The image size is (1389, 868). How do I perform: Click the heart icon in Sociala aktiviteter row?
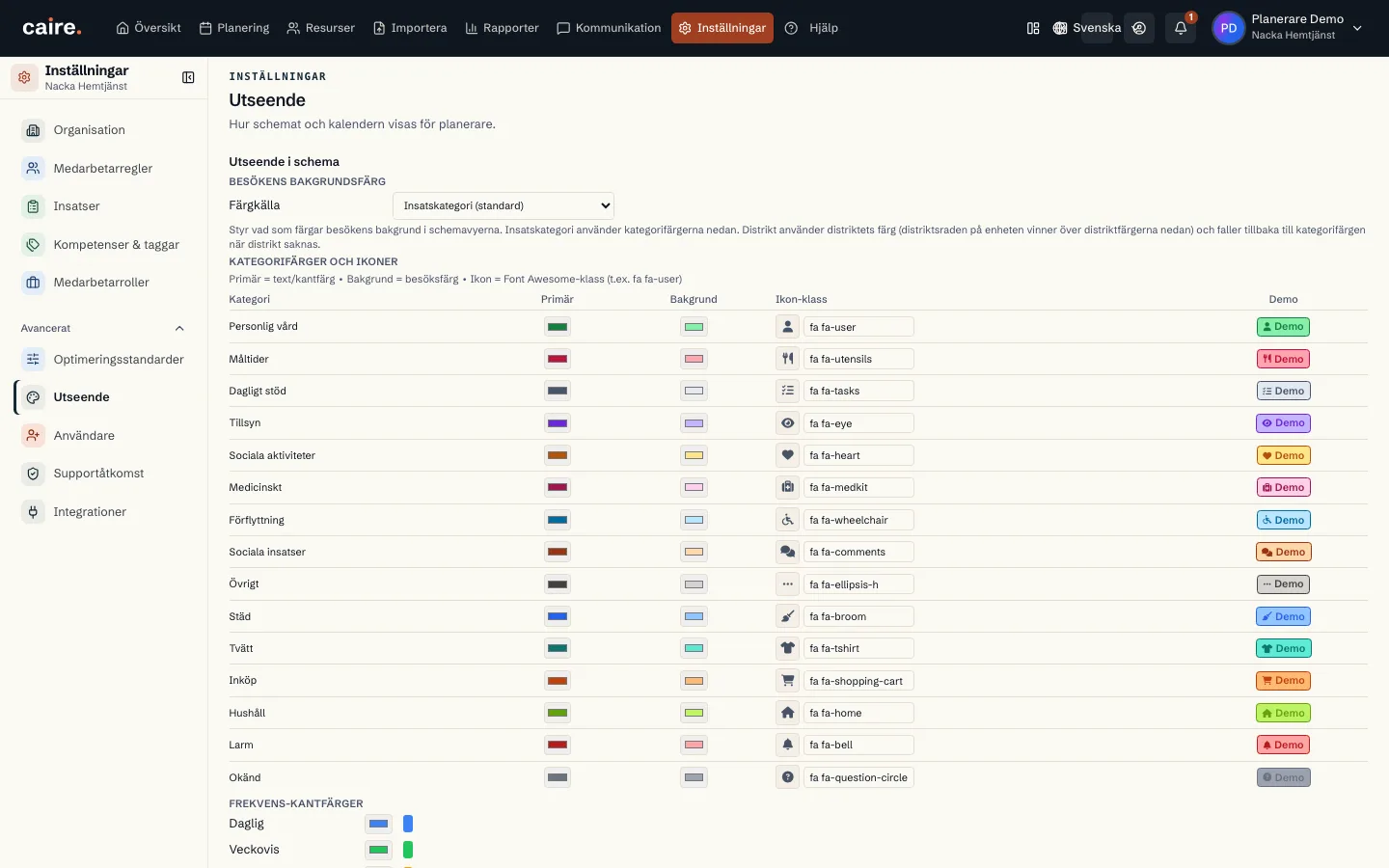[x=788, y=455]
